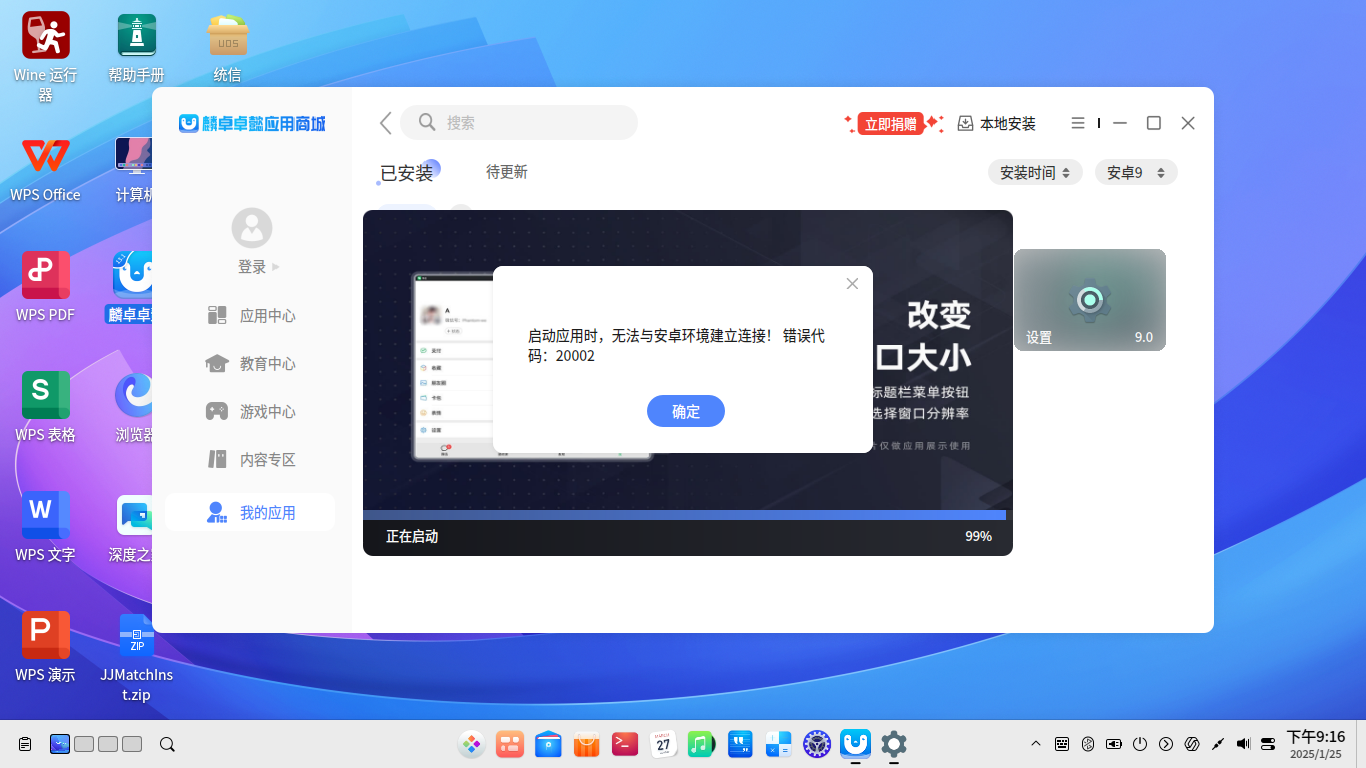Expand the 安装时间 sort dropdown
The width and height of the screenshot is (1366, 768).
(1035, 172)
